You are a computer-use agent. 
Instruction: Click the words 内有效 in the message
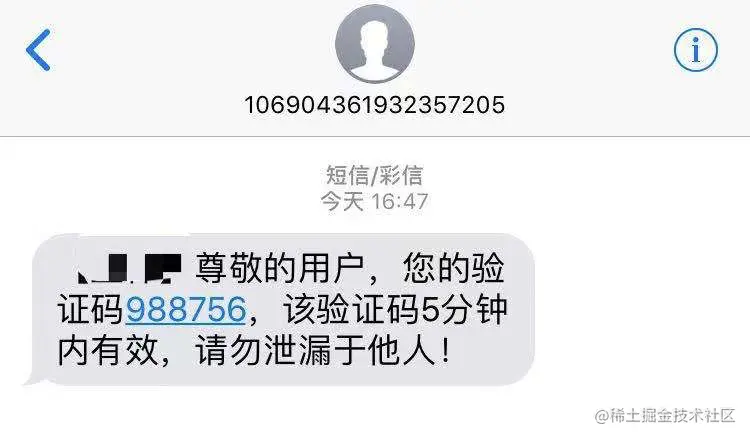pos(108,351)
